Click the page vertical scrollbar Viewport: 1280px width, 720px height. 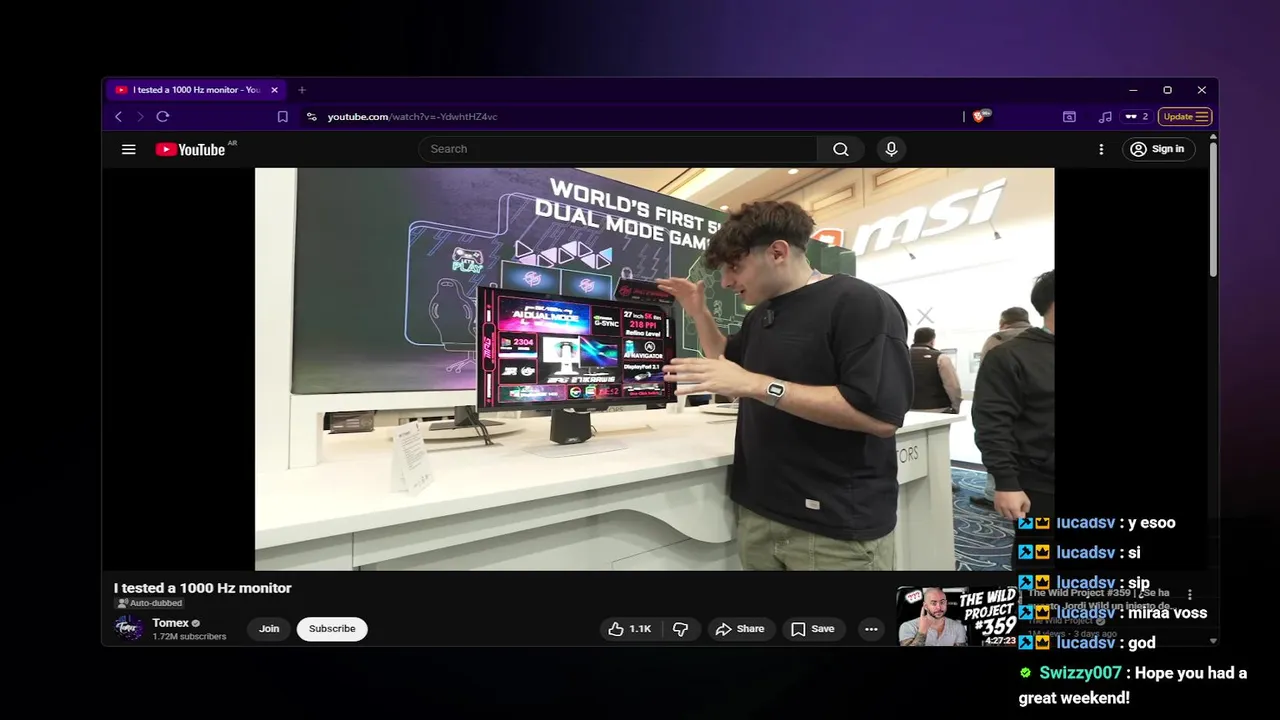click(1213, 210)
